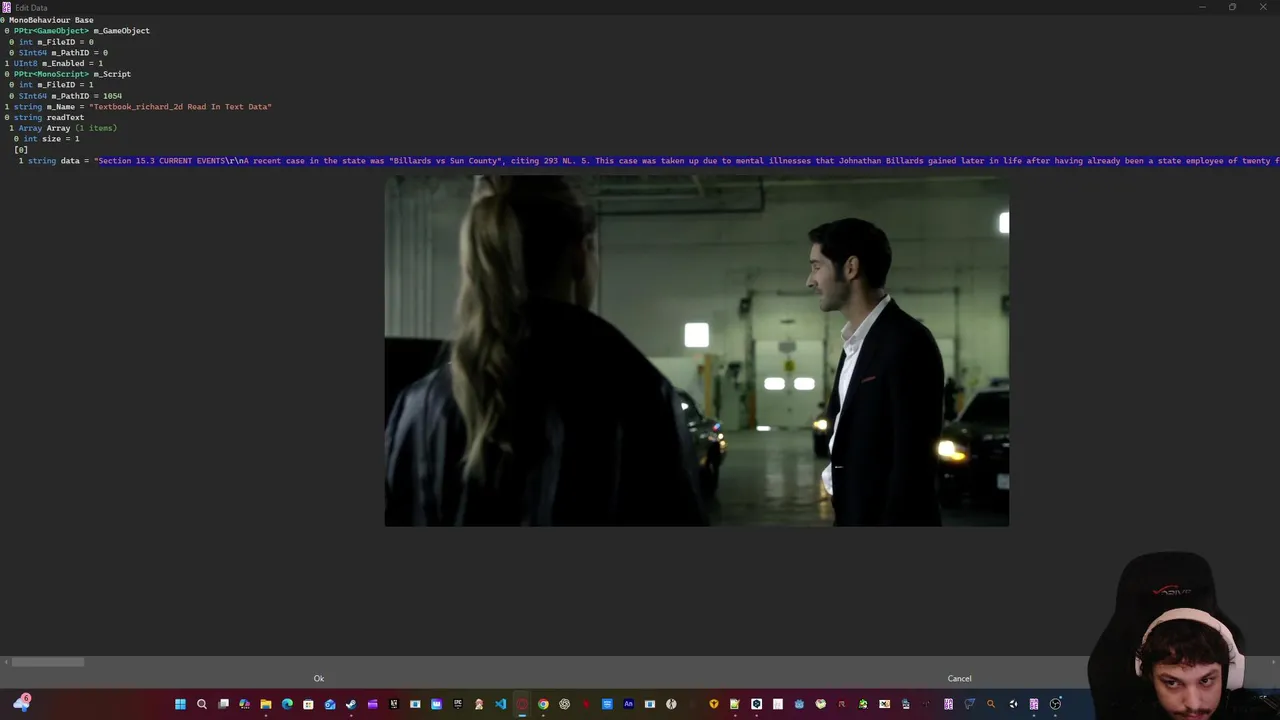Open OBS Studio from the taskbar

[x=1055, y=704]
